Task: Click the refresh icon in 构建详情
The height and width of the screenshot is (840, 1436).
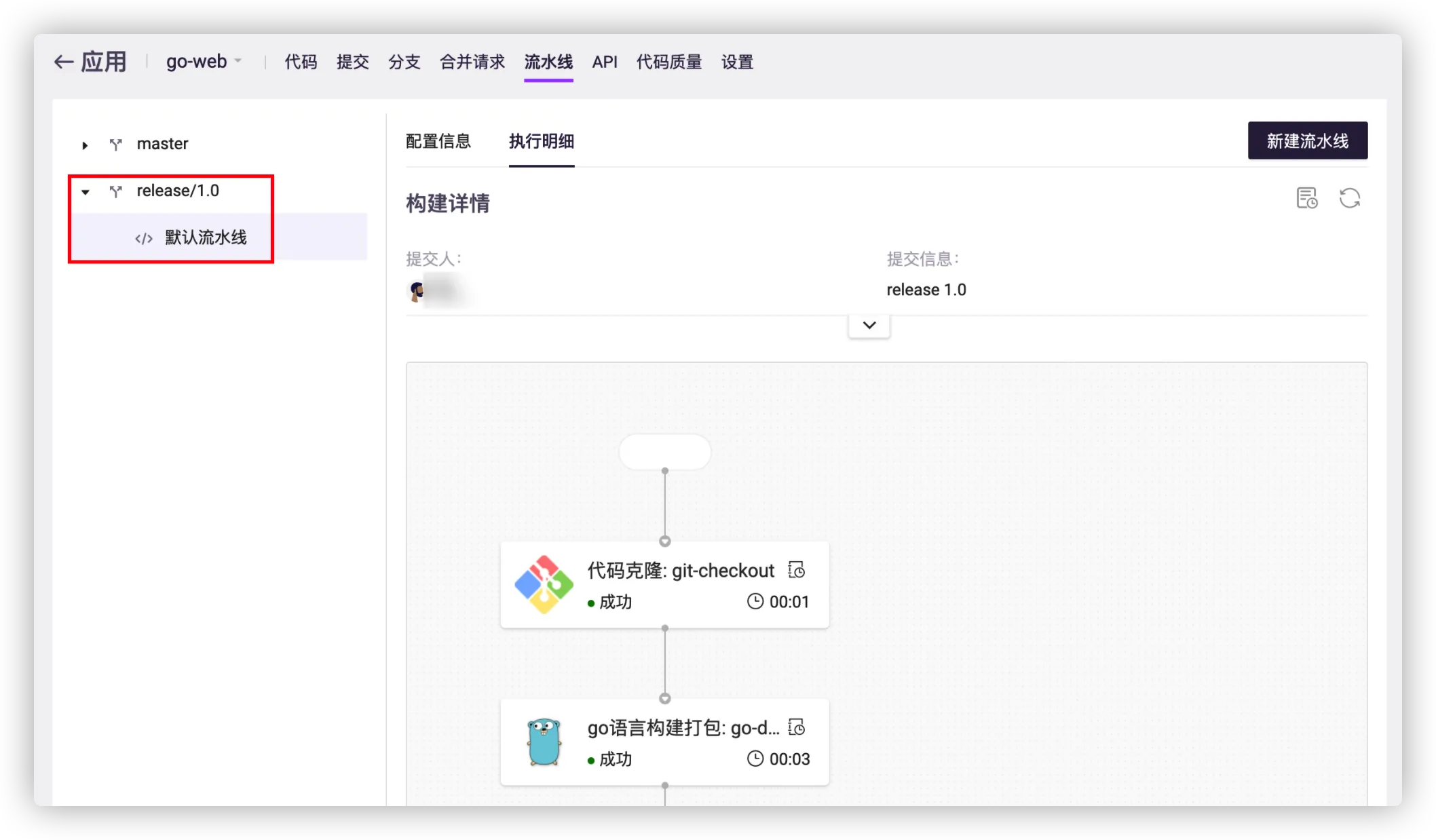Action: click(1349, 198)
